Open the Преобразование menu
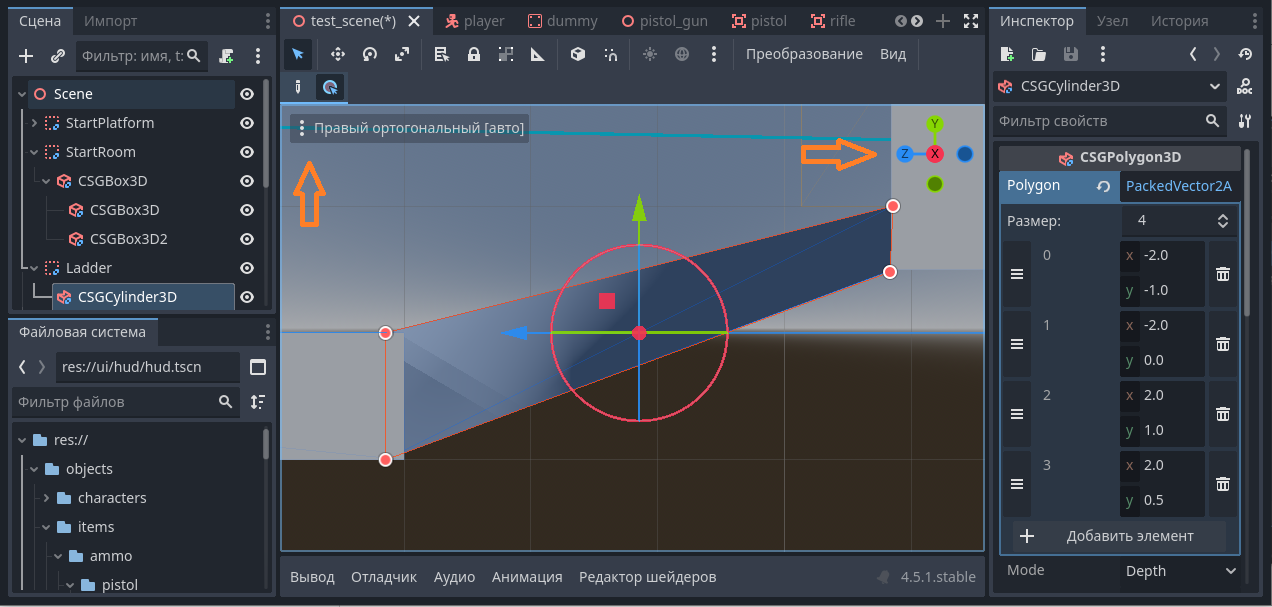Screen dimensions: 1272x607 [804, 55]
